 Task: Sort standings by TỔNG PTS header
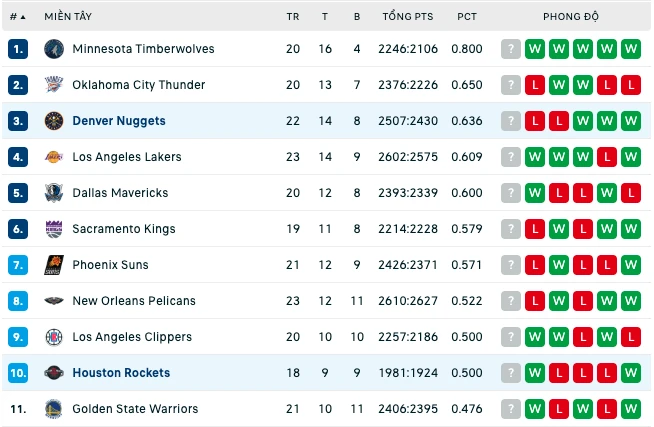click(408, 16)
